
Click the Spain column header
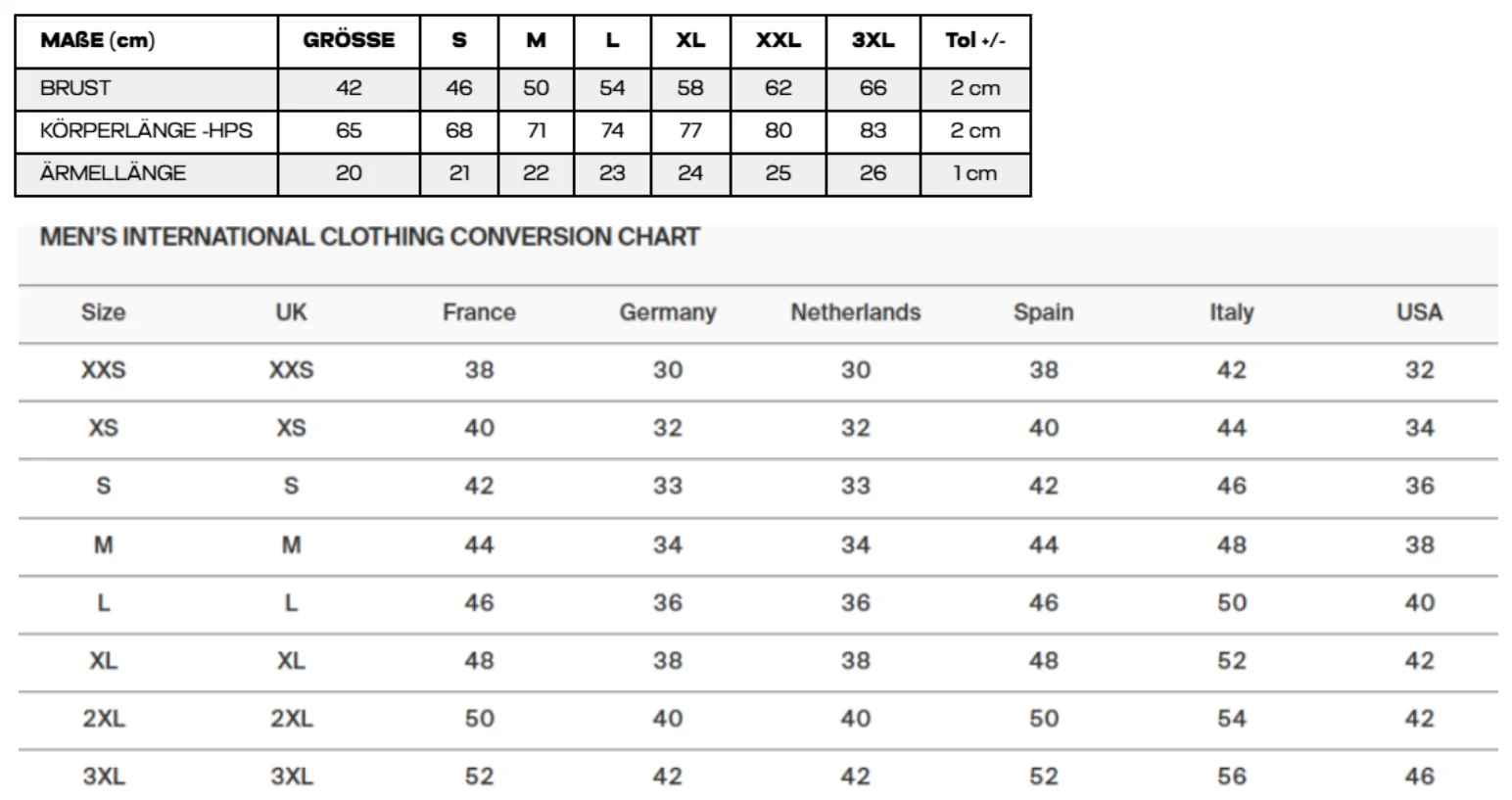coord(1043,312)
